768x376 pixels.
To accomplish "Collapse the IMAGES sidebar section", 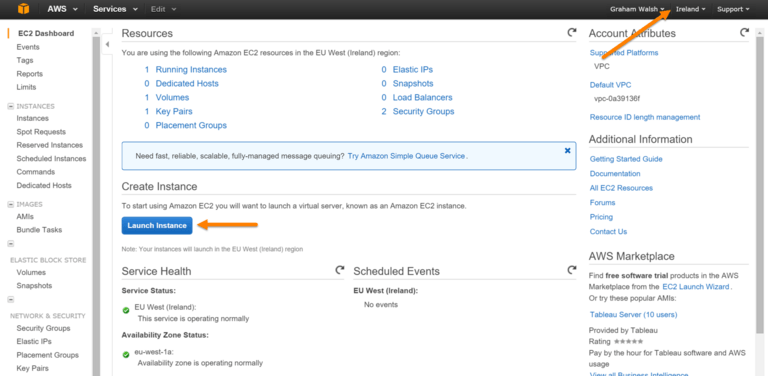I will pyautogui.click(x=10, y=204).
